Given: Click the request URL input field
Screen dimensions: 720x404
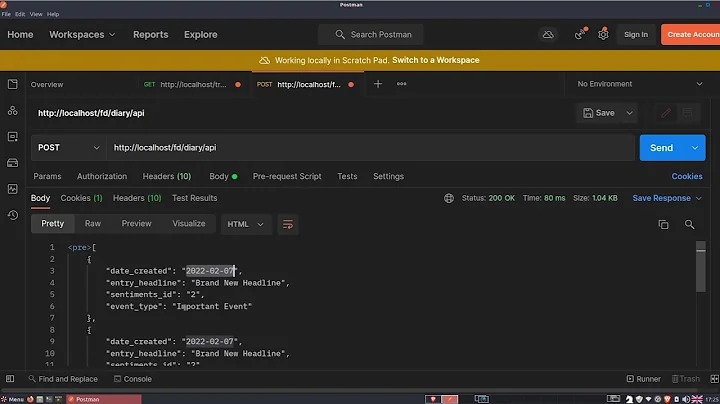Looking at the screenshot, I should (x=370, y=147).
